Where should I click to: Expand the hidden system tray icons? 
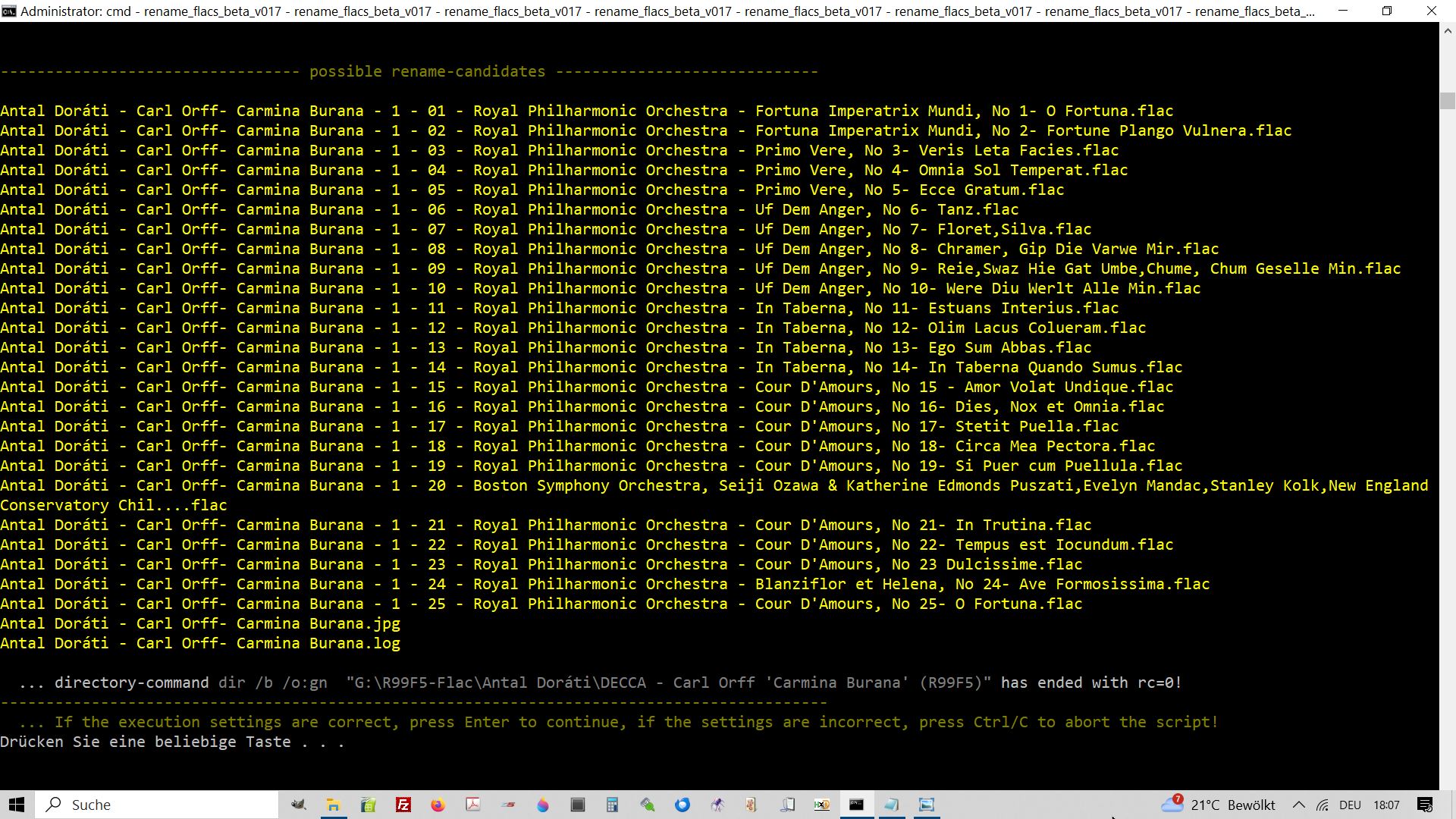point(1298,805)
